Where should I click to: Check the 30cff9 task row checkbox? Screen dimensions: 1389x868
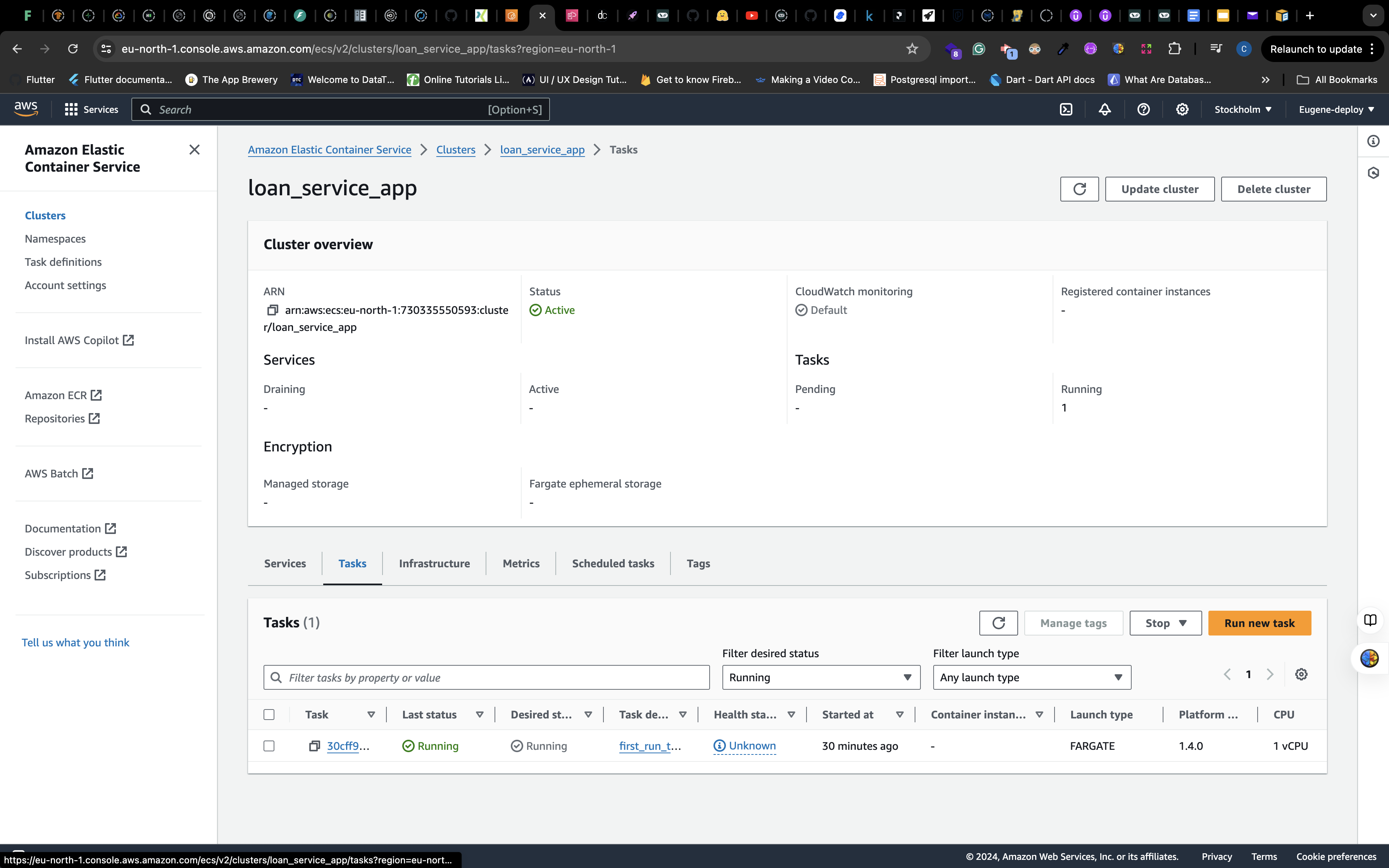[x=269, y=746]
